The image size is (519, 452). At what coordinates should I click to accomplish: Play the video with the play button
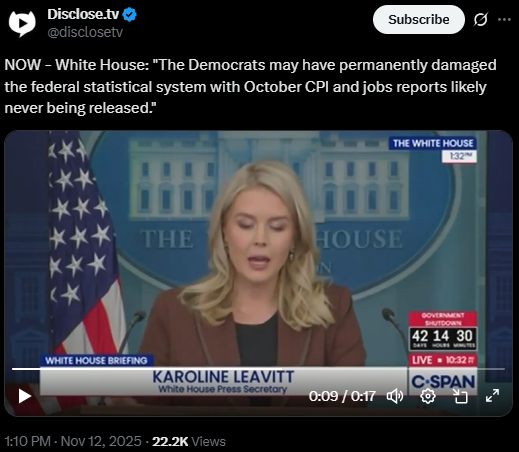[24, 396]
